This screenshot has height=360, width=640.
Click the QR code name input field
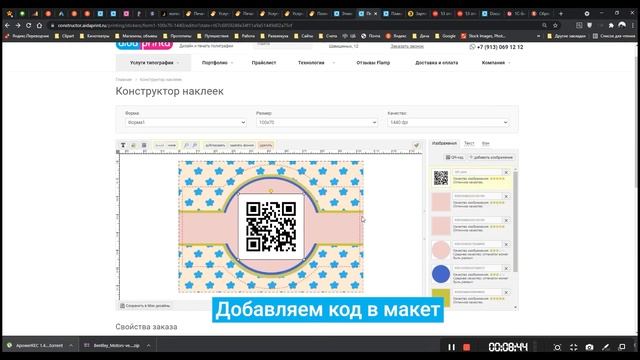(x=477, y=172)
